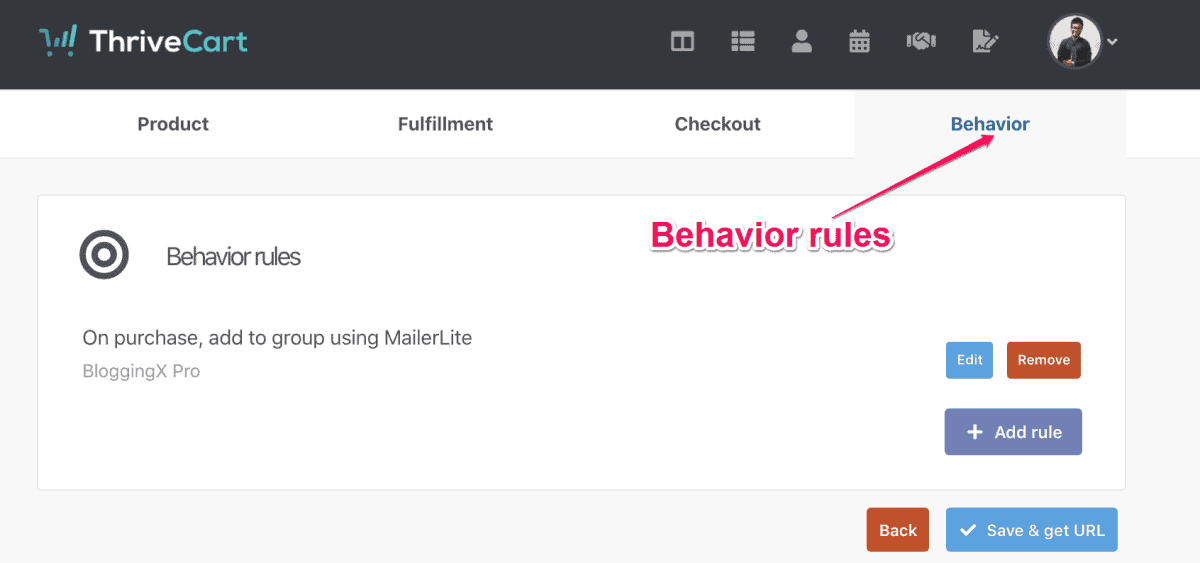Open the affiliates handshake icon
Screen dimensions: 1200x563
coord(921,41)
